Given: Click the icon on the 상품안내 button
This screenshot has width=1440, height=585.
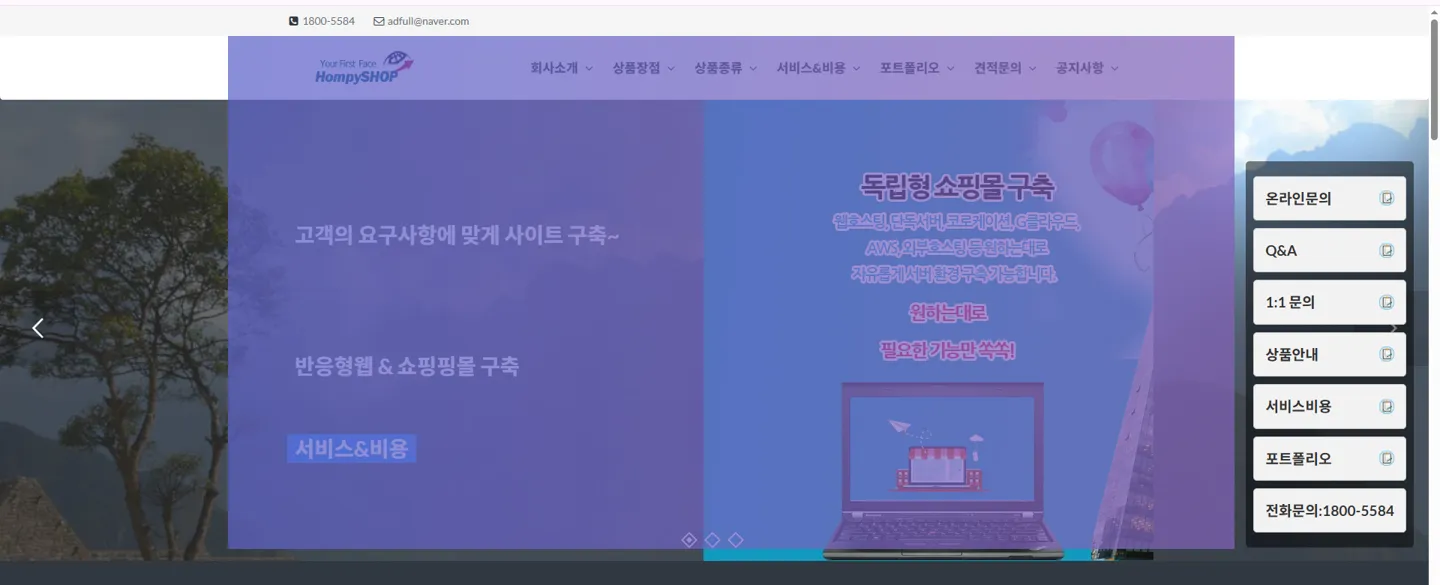Looking at the screenshot, I should tap(1387, 354).
